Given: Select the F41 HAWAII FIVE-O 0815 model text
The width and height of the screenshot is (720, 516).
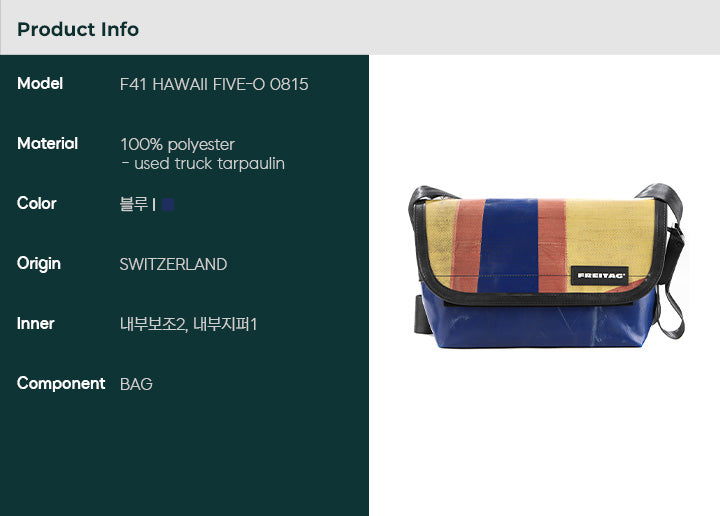Looking at the screenshot, I should pyautogui.click(x=214, y=84).
